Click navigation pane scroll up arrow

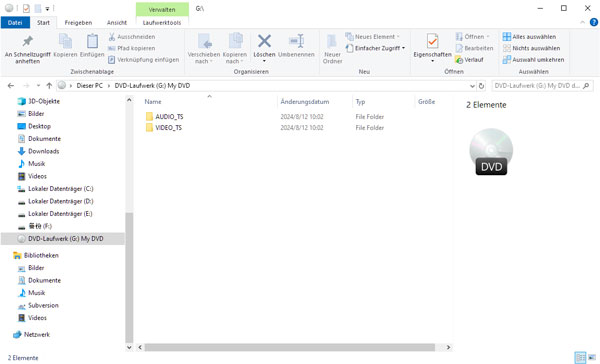pos(129,100)
